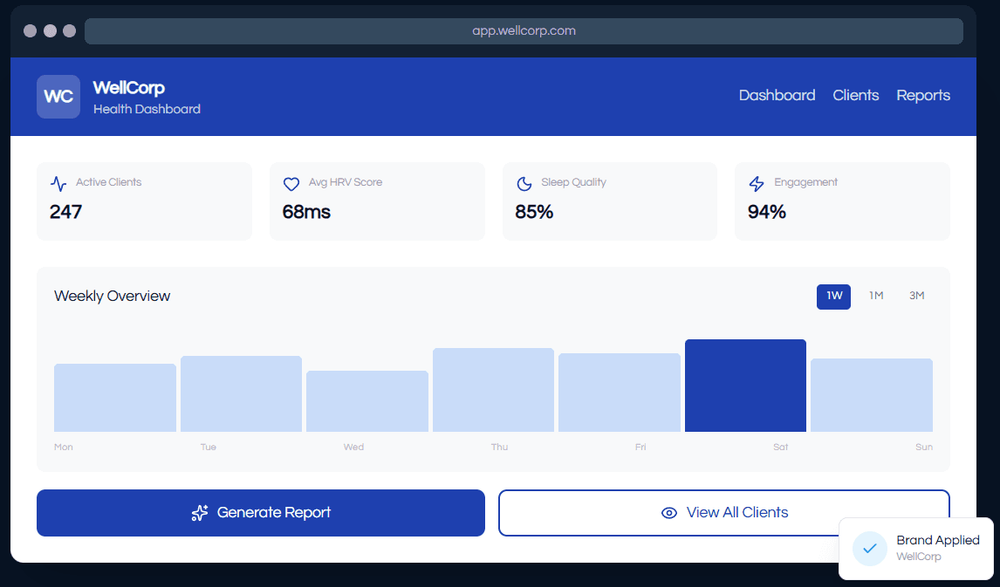This screenshot has width=1000, height=587.
Task: Click the heart icon for Avg HRV Score
Action: coord(291,184)
